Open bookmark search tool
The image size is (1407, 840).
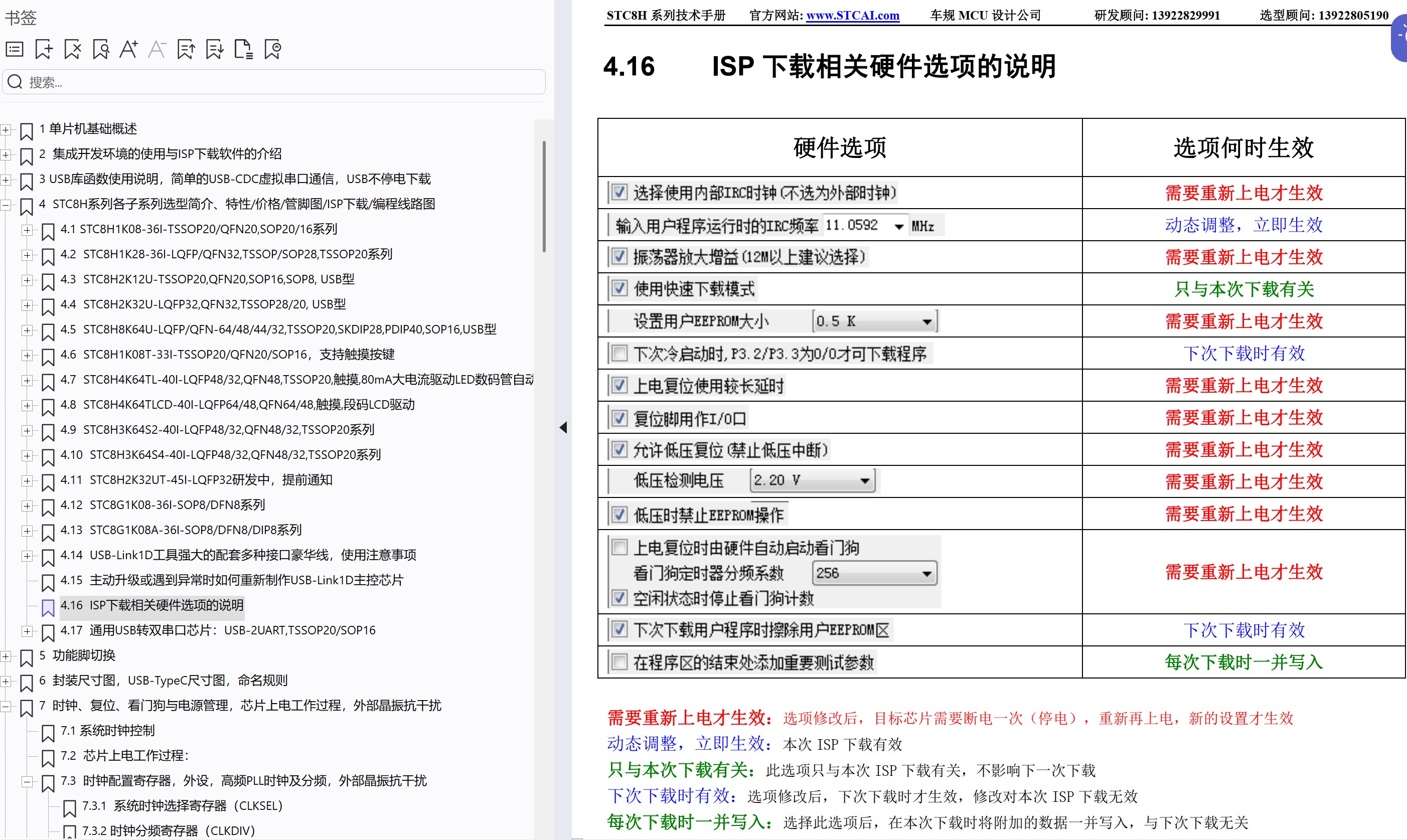[101, 49]
